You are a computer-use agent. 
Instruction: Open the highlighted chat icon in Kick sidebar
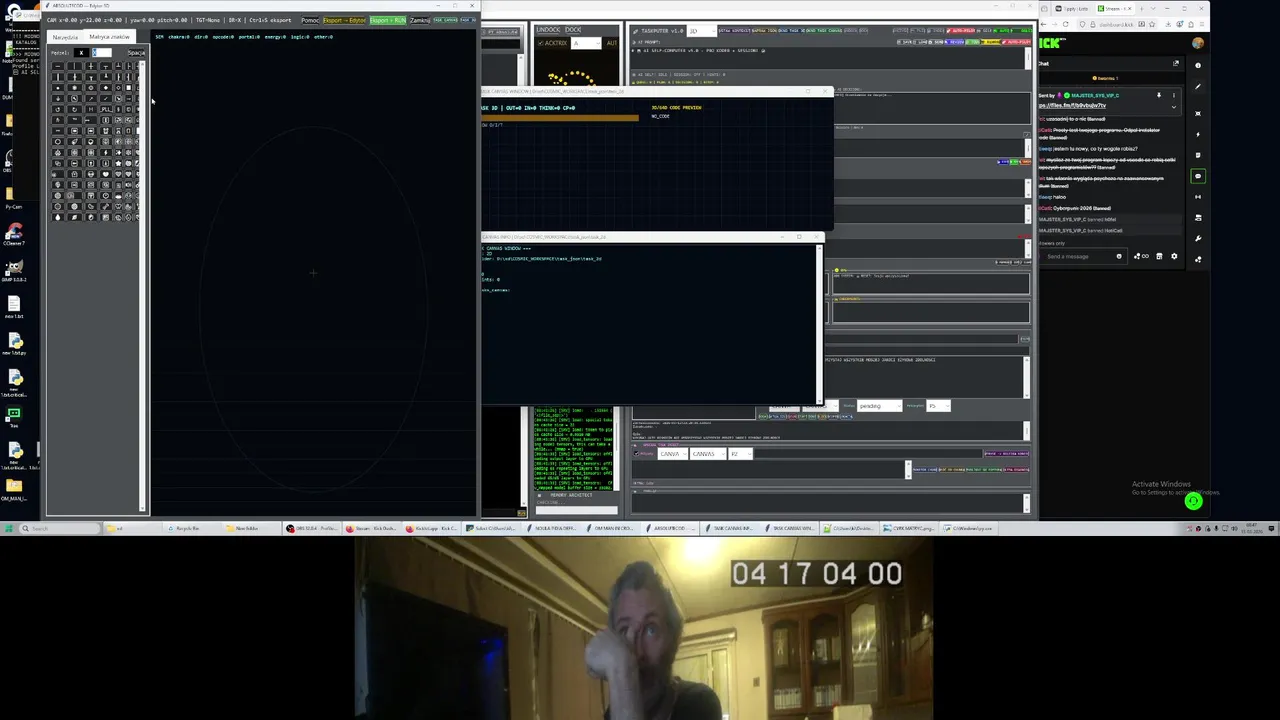pos(1198,176)
